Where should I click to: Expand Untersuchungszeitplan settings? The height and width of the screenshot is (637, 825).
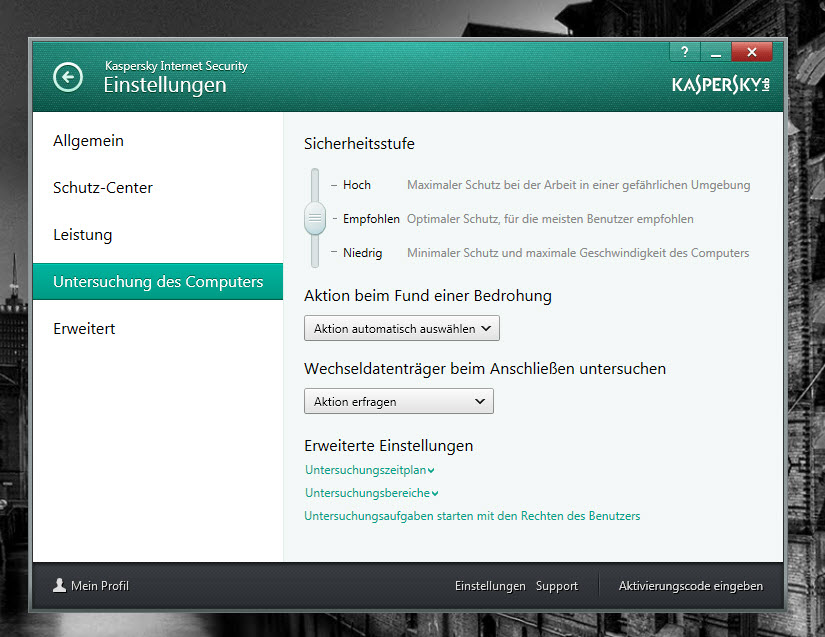click(x=369, y=470)
